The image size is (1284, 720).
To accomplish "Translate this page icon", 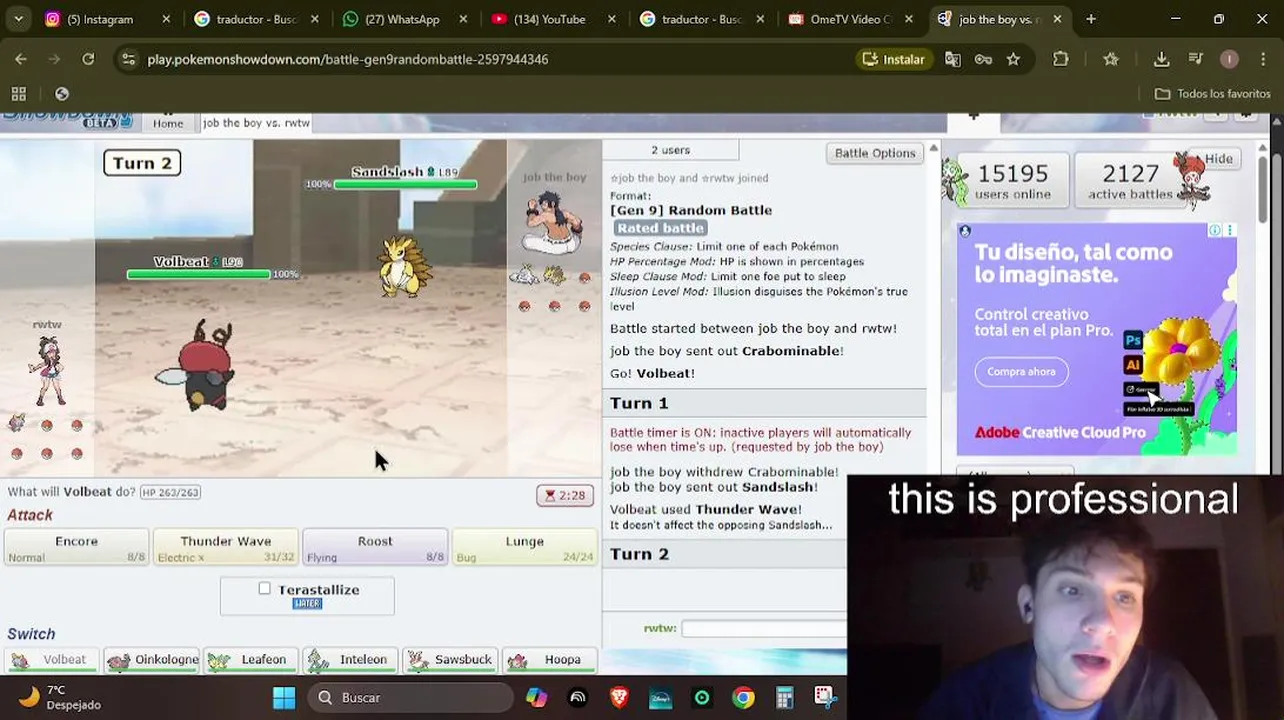I will (953, 59).
